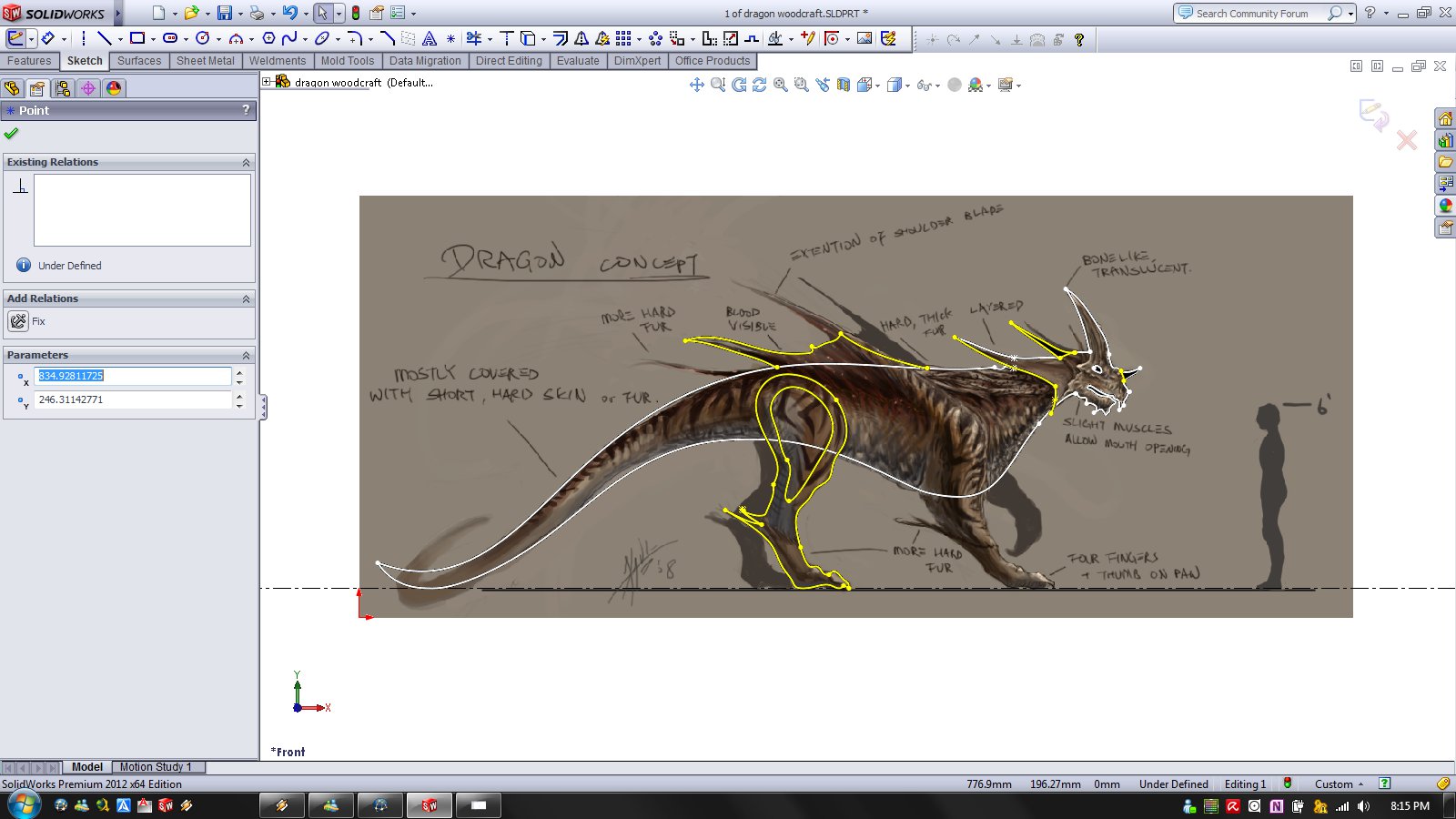
Task: Collapse the Existing Relations section
Action: 246,162
